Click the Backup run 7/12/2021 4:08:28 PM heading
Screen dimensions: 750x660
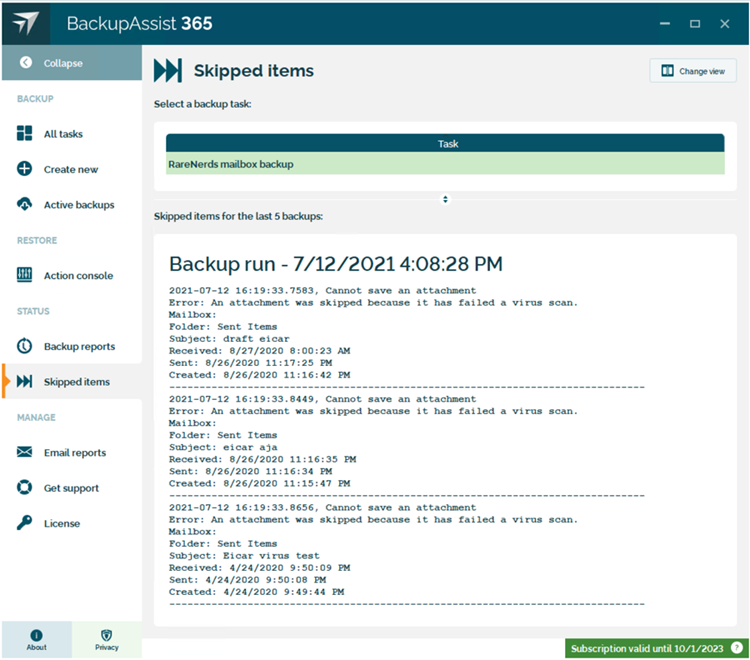click(x=336, y=264)
